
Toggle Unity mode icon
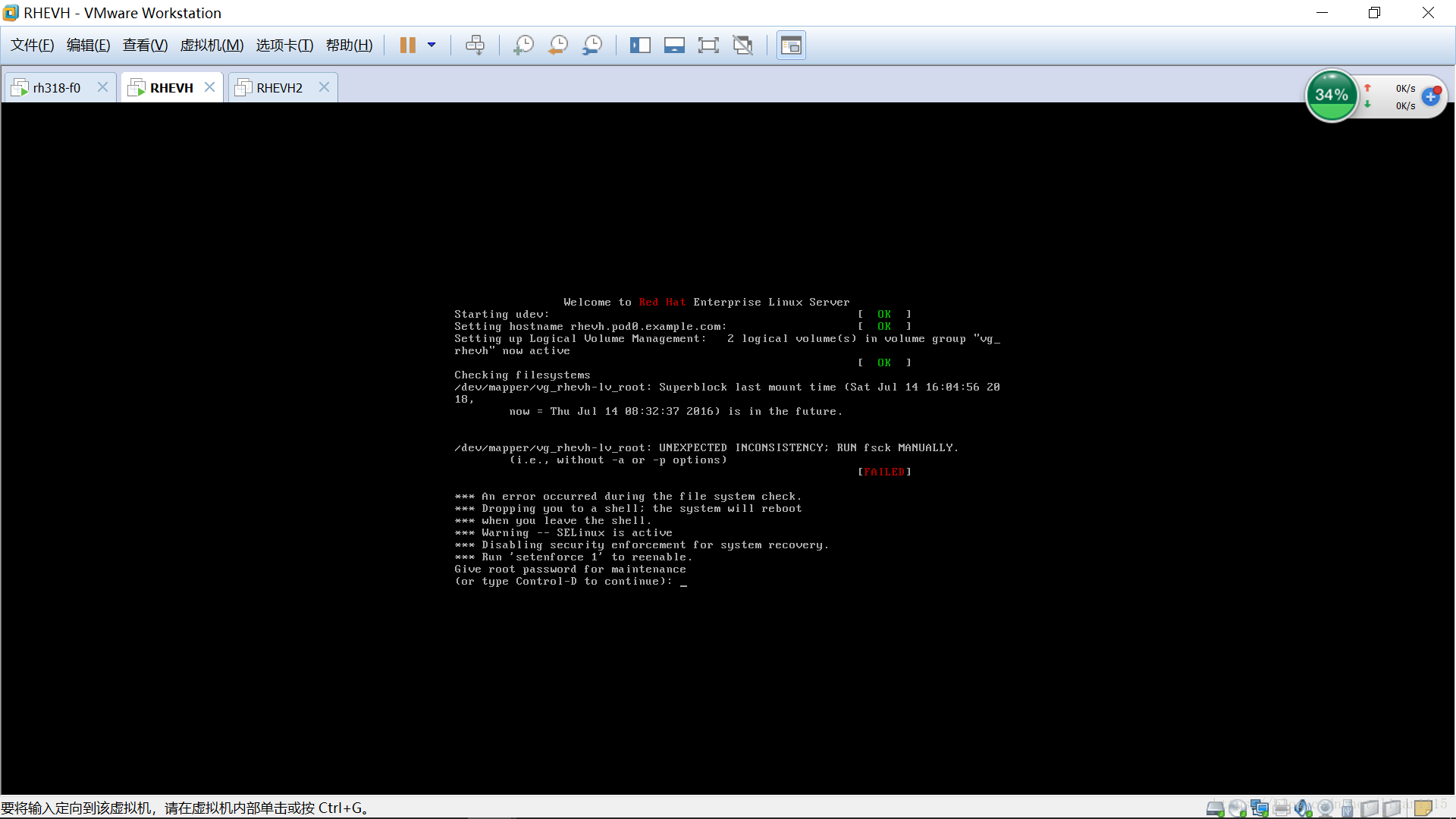(743, 45)
